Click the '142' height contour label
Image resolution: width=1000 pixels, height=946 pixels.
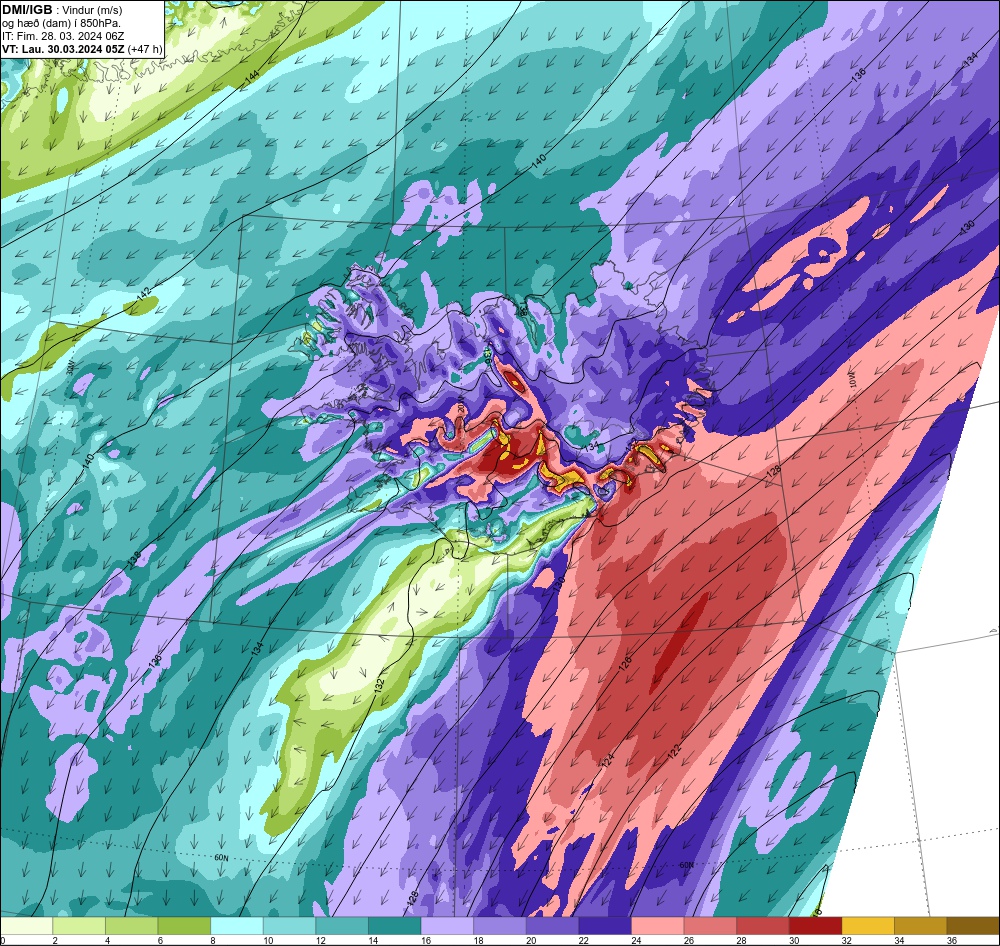[144, 293]
